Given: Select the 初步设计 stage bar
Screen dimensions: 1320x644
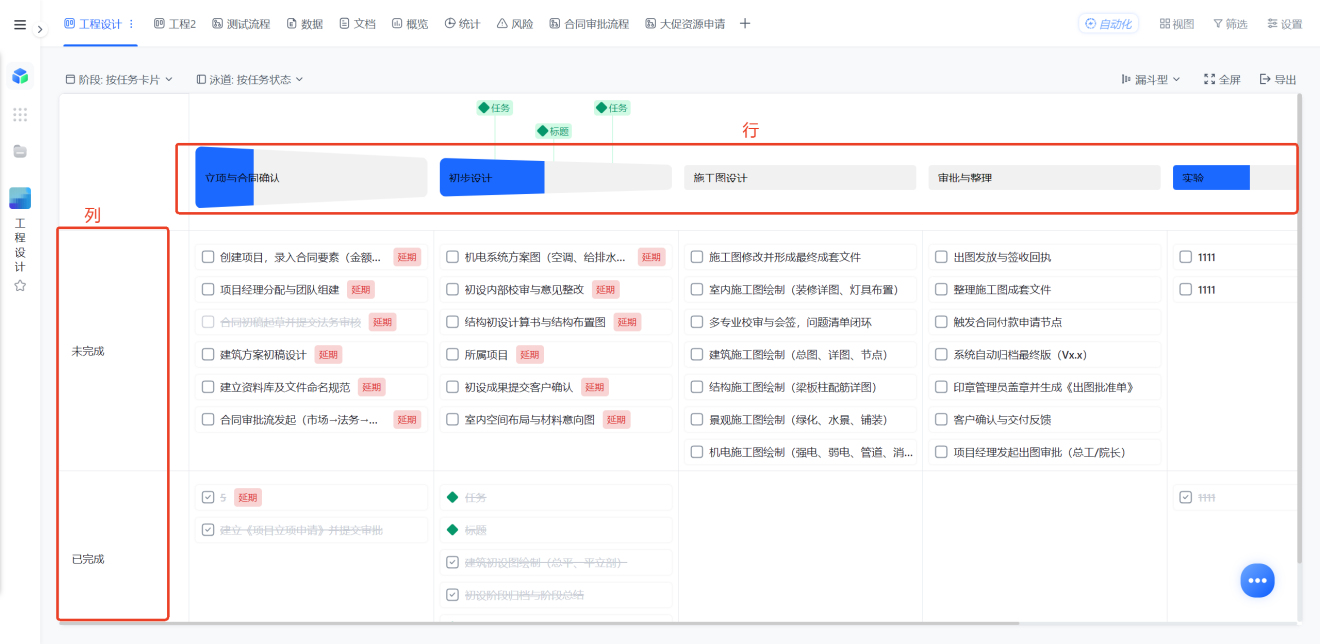Looking at the screenshot, I should (x=555, y=177).
